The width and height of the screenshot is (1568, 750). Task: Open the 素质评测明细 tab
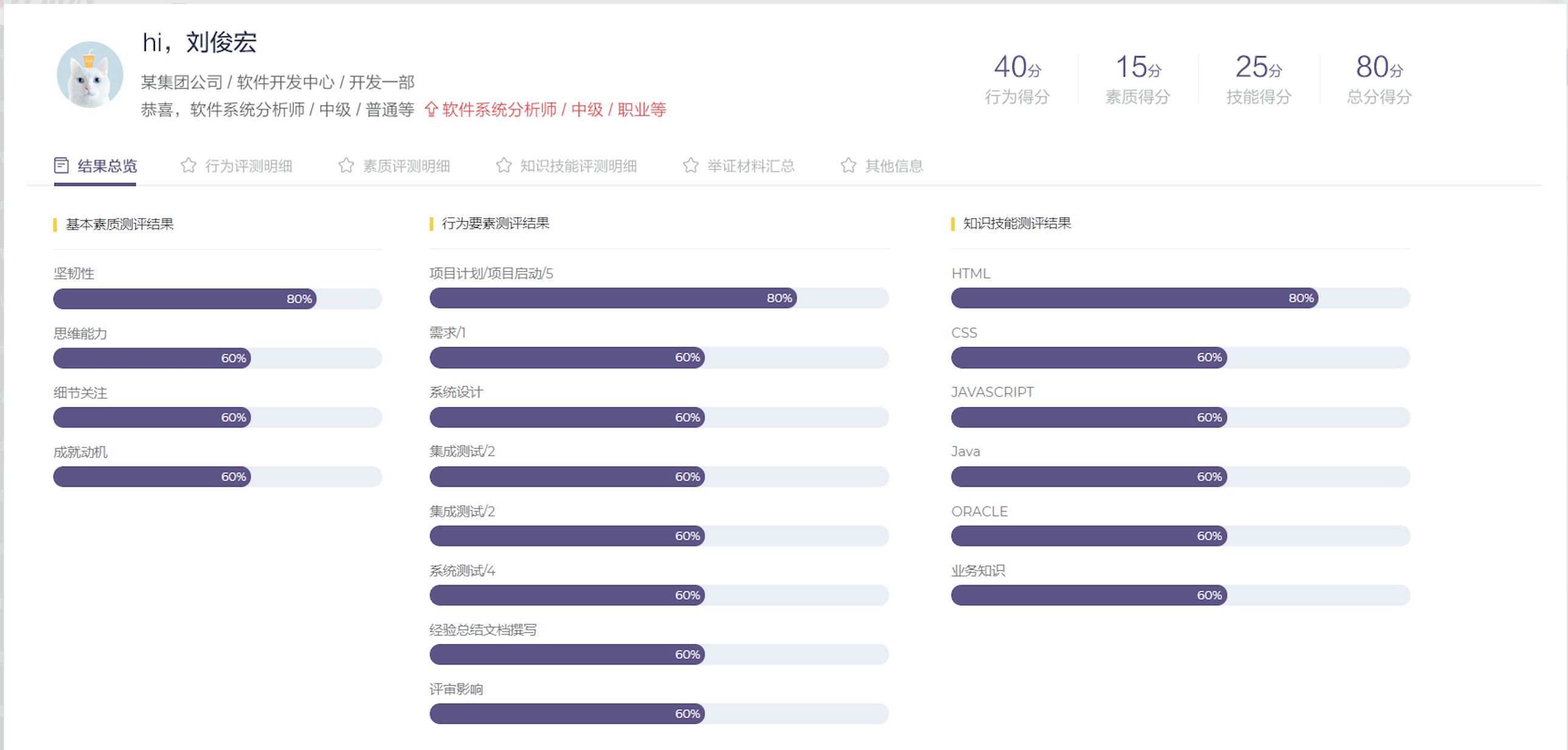coord(406,166)
